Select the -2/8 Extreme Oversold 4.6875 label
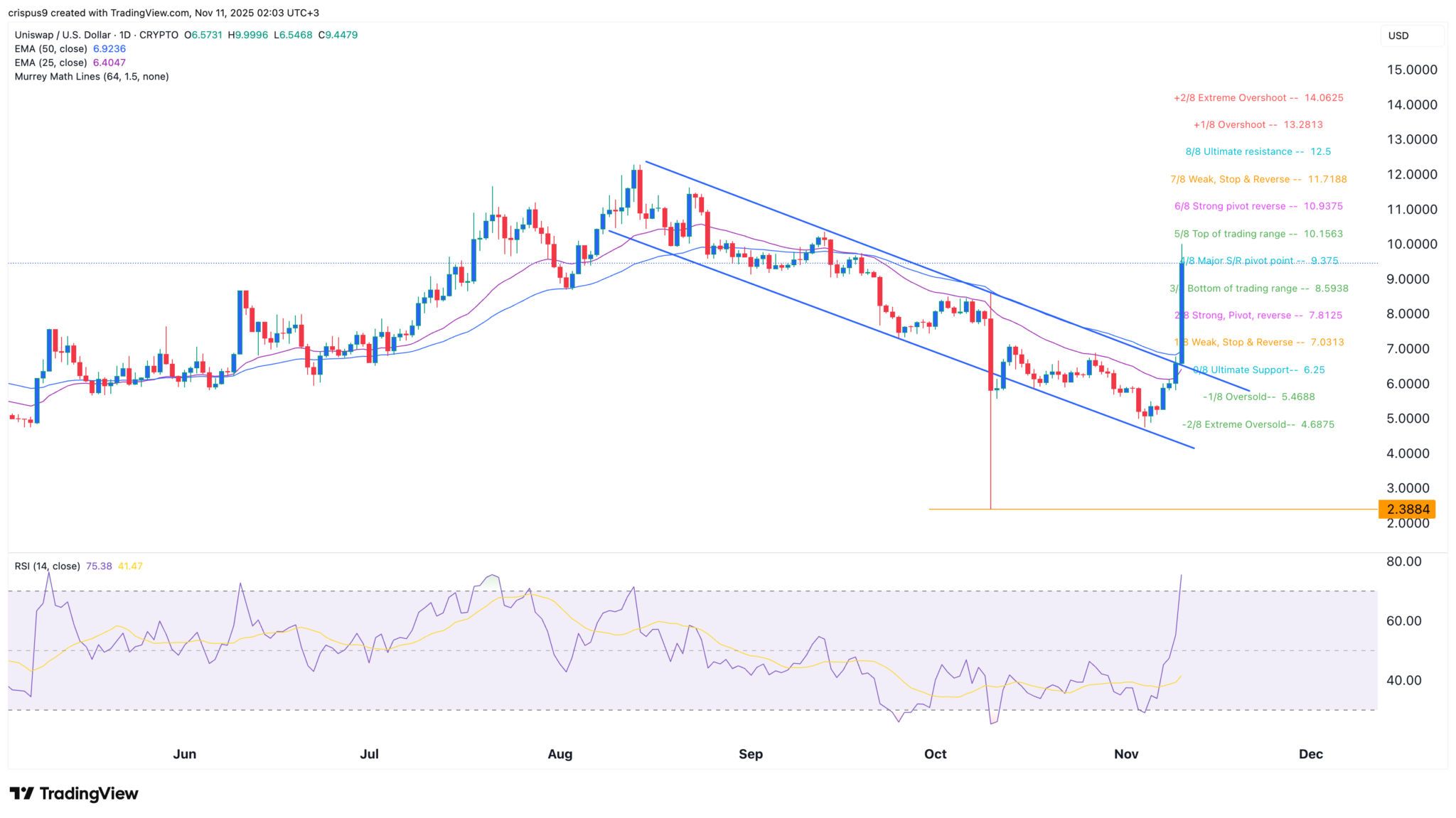 [x=1258, y=424]
